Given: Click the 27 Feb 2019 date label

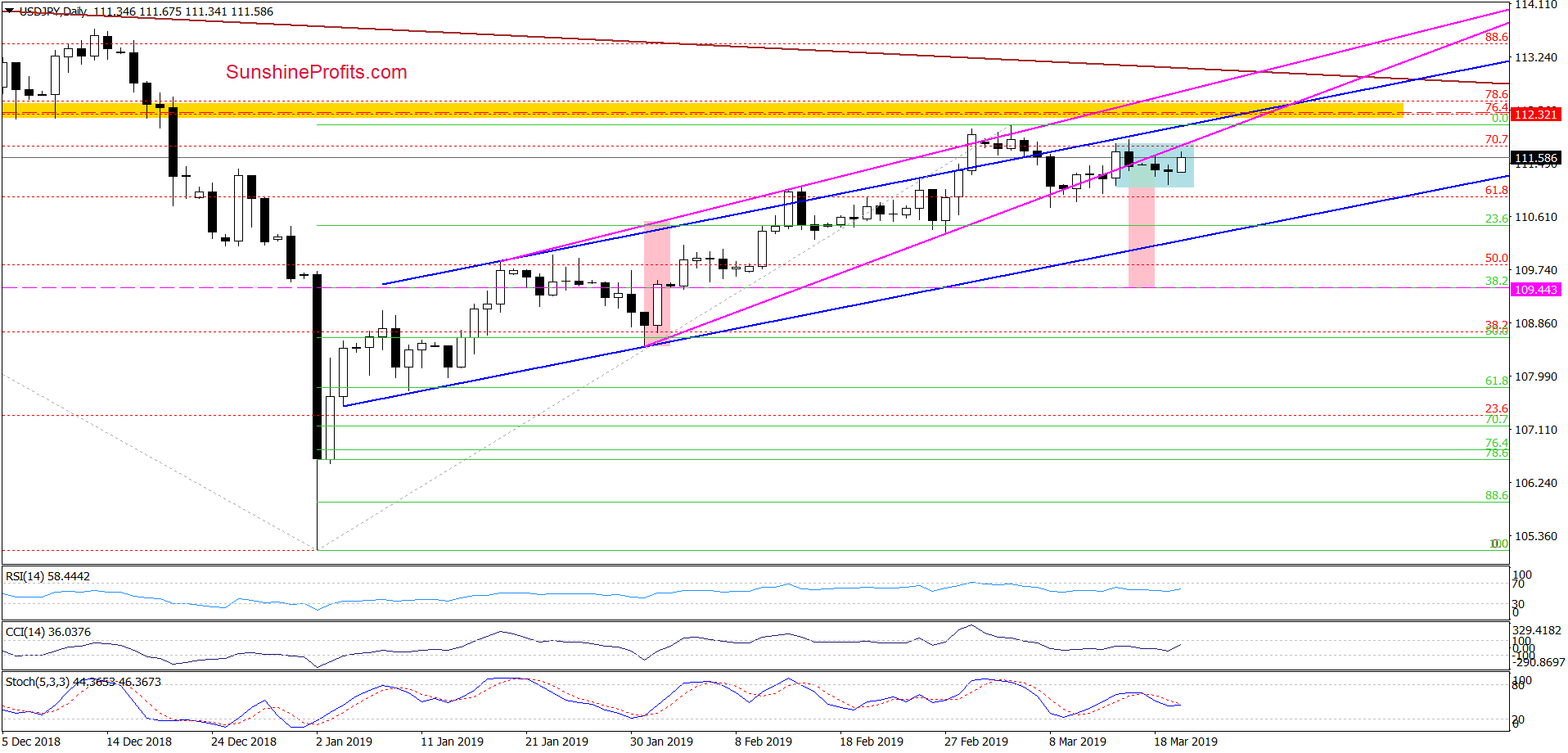Looking at the screenshot, I should click(976, 742).
